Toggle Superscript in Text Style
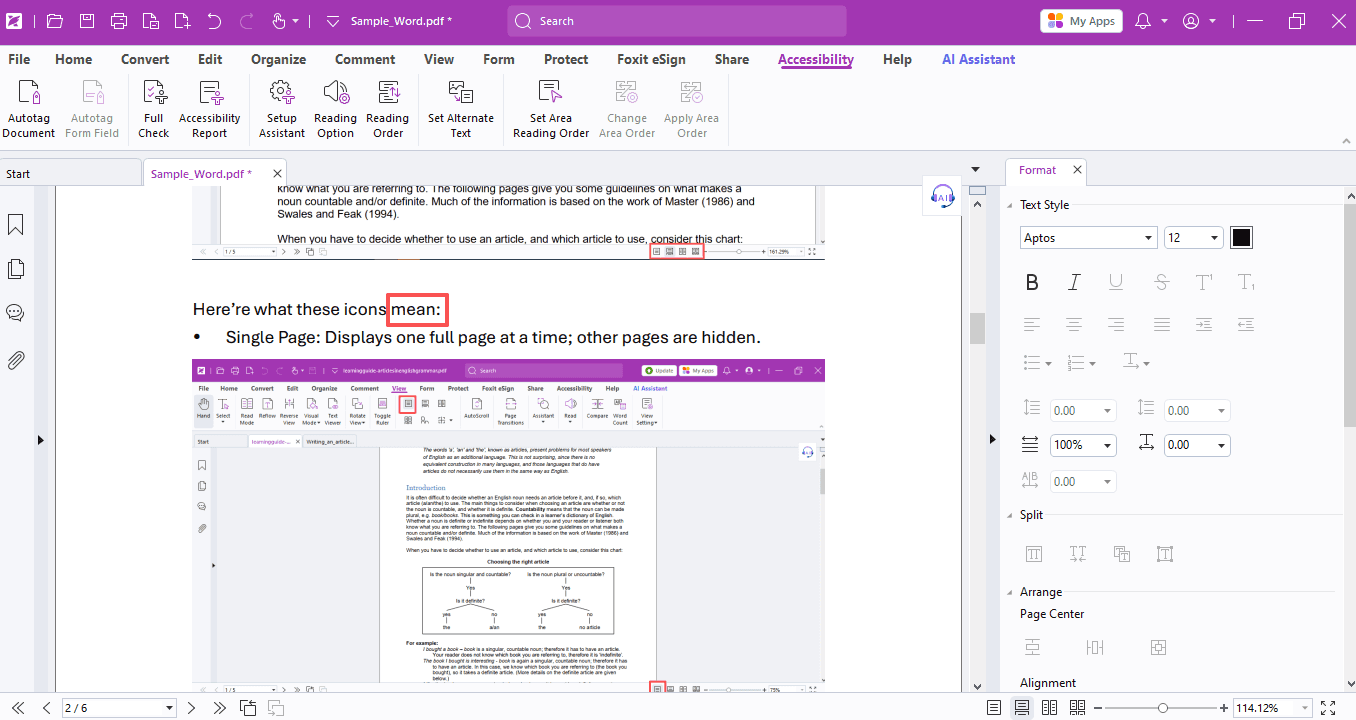Viewport: 1356px width, 720px height. pos(1204,283)
